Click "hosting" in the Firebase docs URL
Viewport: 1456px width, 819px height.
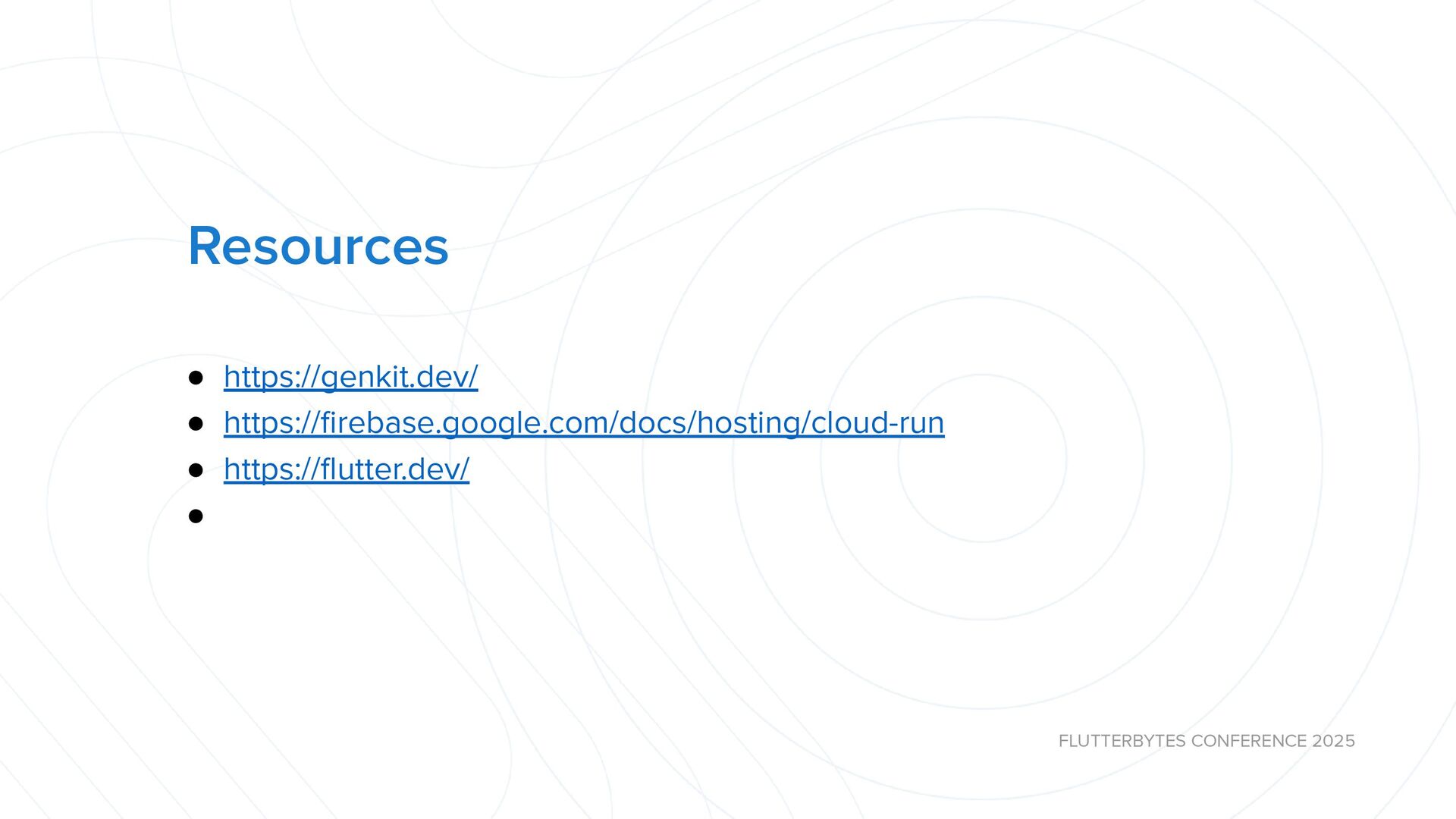(x=748, y=423)
